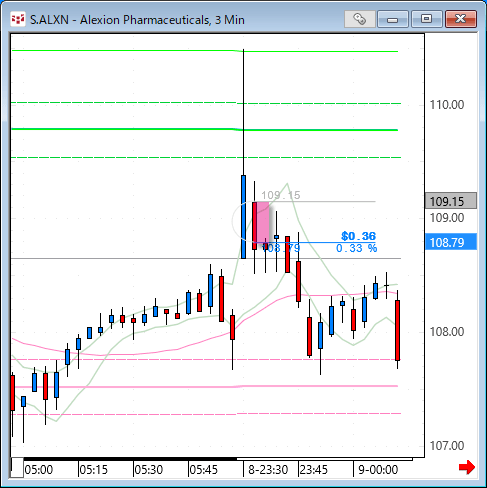Click the 05:00 time axis label
Screen dimensions: 487x488
[x=39, y=470]
